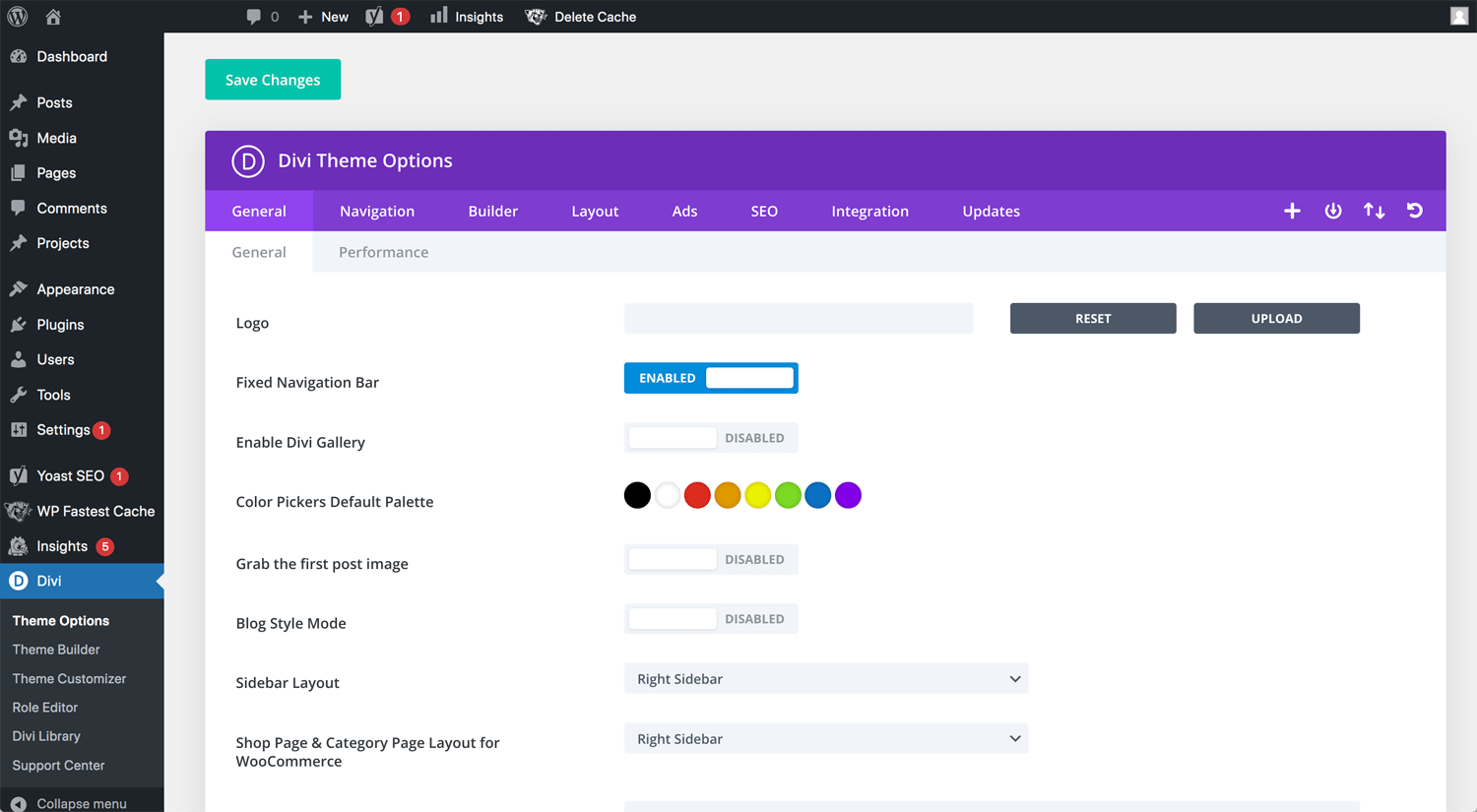Screen dimensions: 1477x812
Task: Click the Insights sidebar icon
Action: (x=19, y=545)
